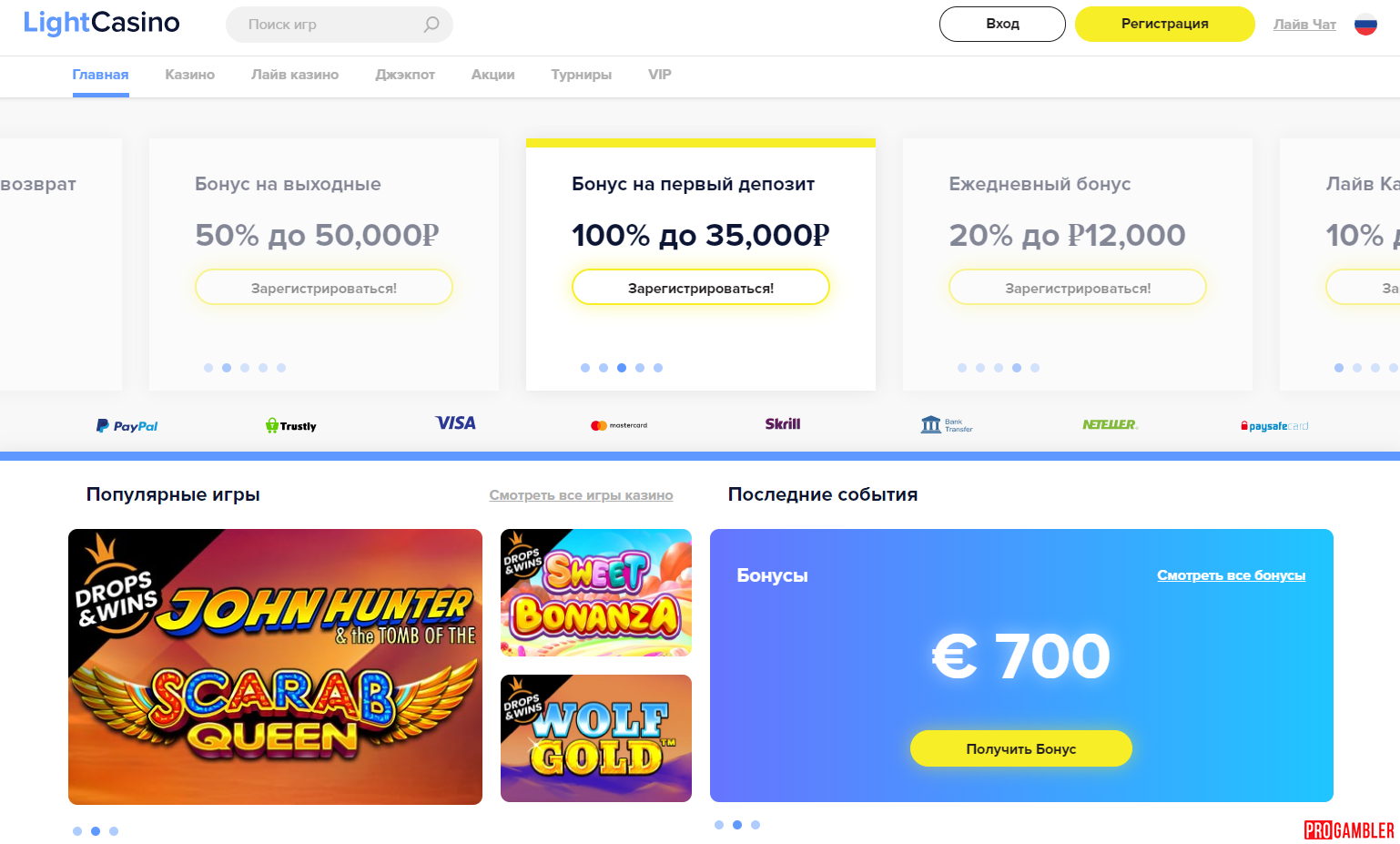
Task: Click the PayPal payment icon
Action: pyautogui.click(x=127, y=424)
